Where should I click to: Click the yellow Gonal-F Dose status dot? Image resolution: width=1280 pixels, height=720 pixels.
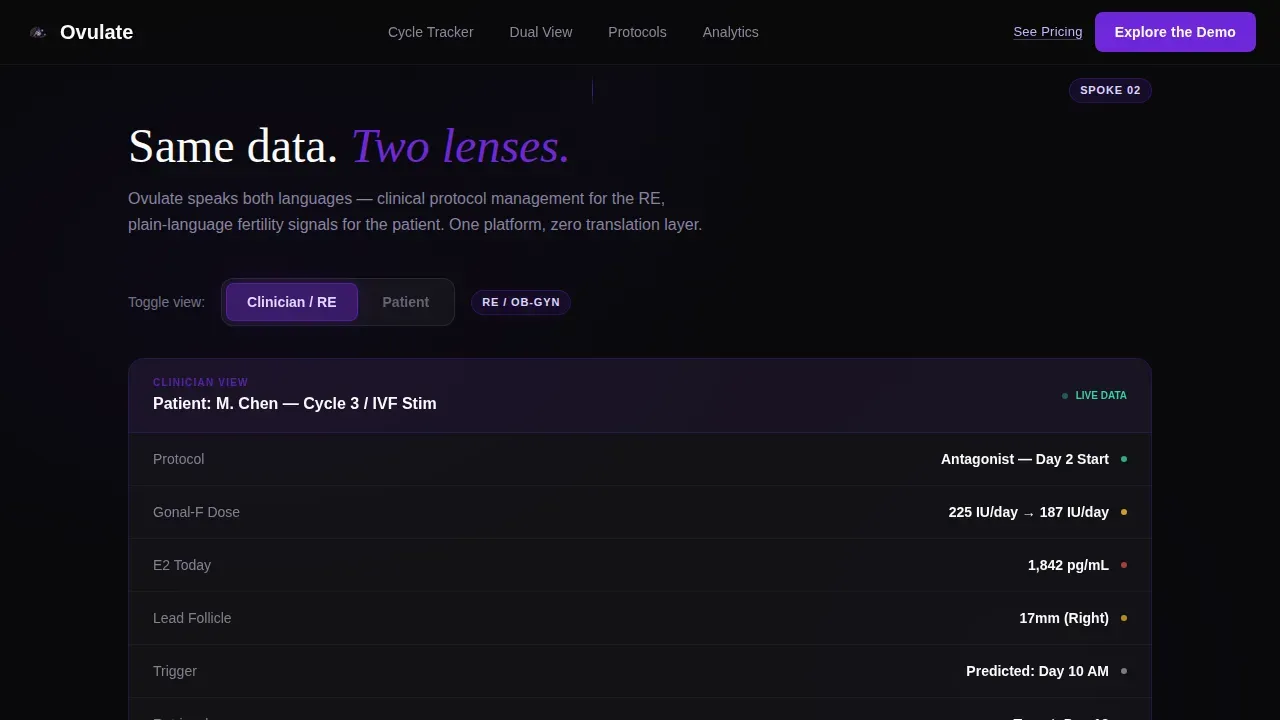1124,512
